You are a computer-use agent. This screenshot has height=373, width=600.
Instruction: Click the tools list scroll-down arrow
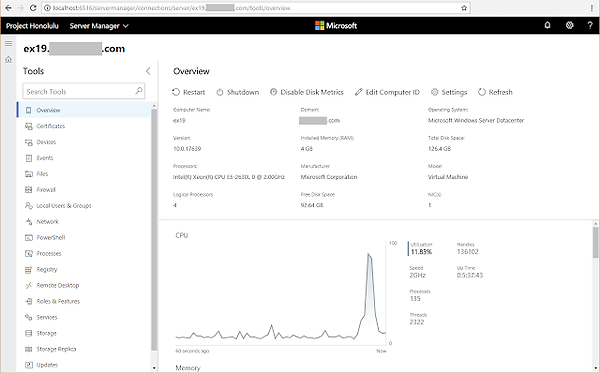[x=154, y=368]
